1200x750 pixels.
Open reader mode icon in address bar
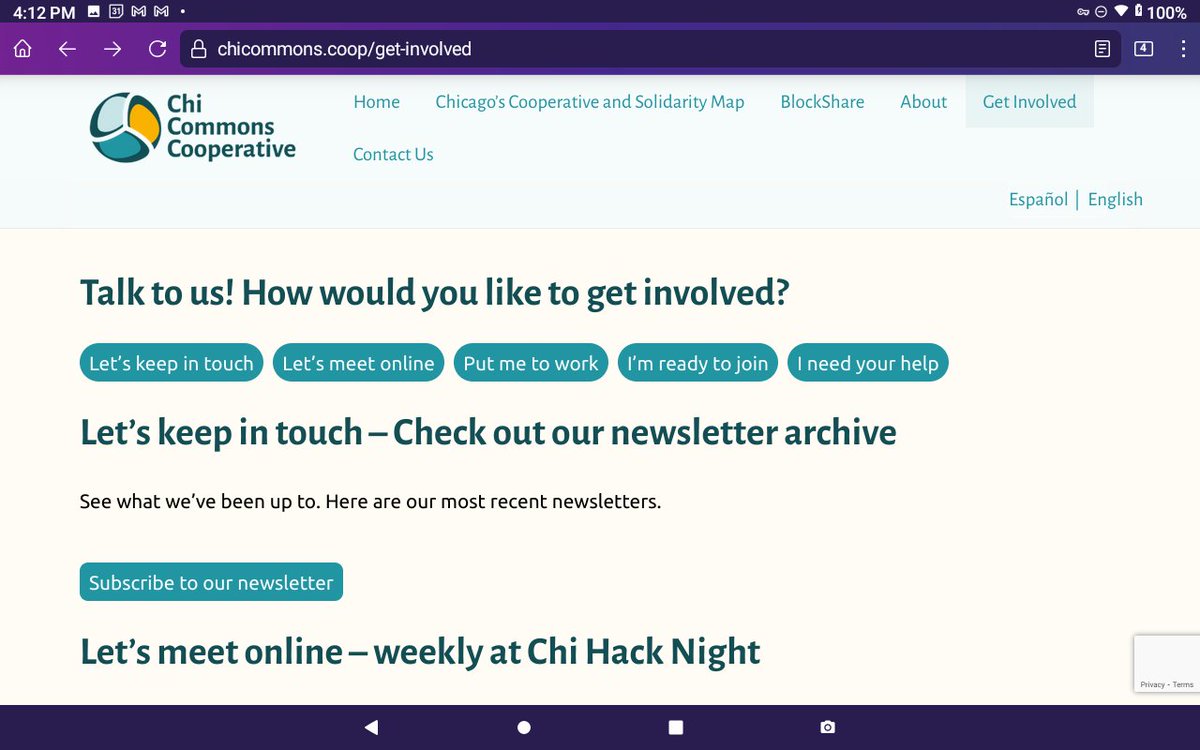[1102, 49]
